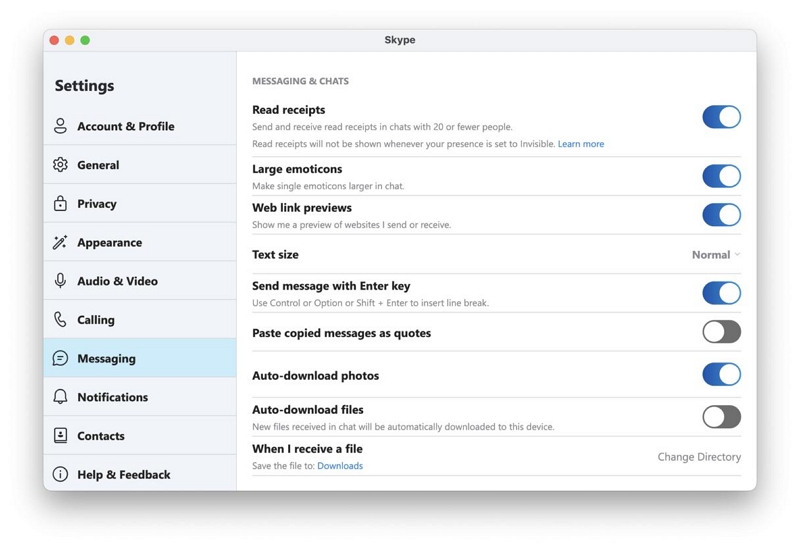Maximize Skype window with green button
The height and width of the screenshot is (548, 800).
[x=85, y=40]
